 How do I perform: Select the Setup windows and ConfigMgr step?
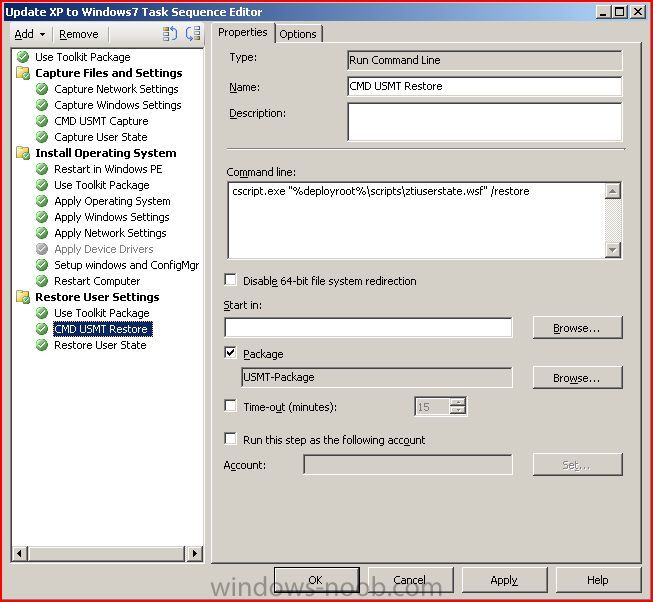(127, 265)
